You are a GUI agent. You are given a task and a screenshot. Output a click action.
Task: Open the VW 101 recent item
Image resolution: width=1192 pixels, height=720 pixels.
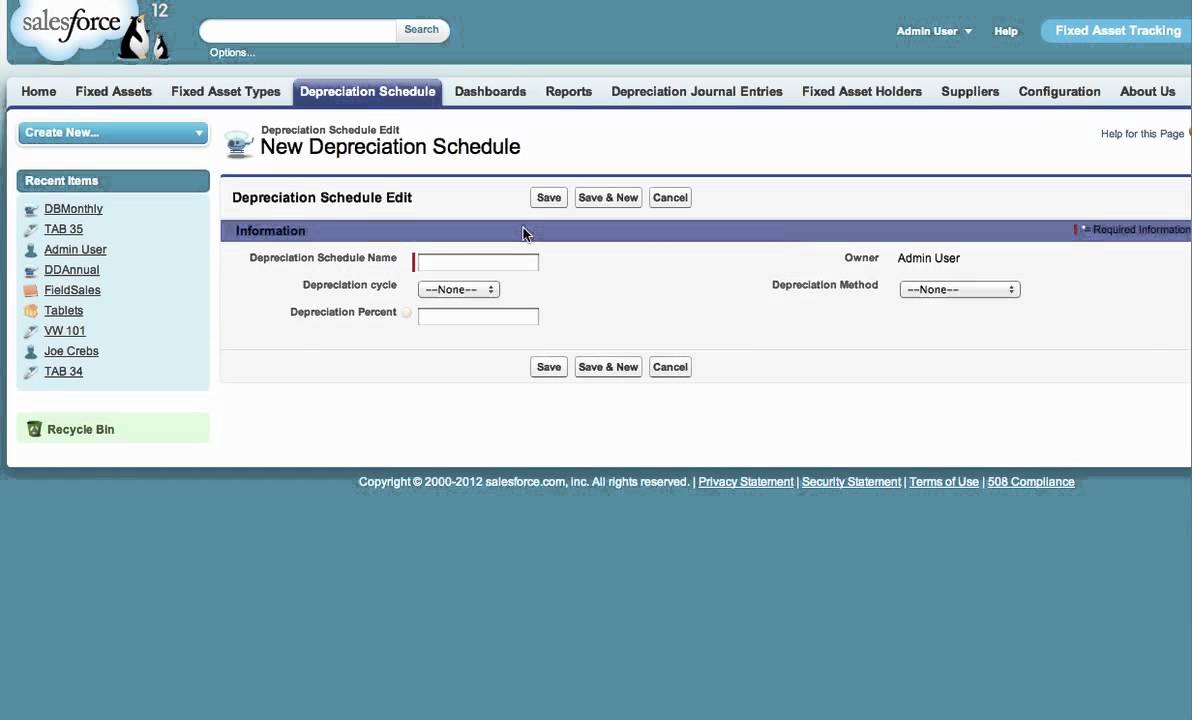[x=65, y=331]
